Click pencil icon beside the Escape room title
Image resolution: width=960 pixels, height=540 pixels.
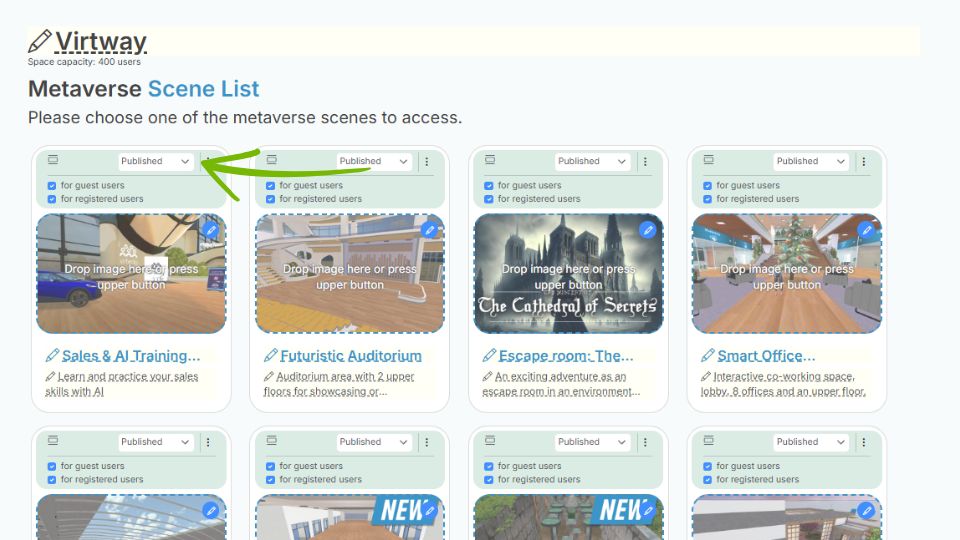click(489, 356)
